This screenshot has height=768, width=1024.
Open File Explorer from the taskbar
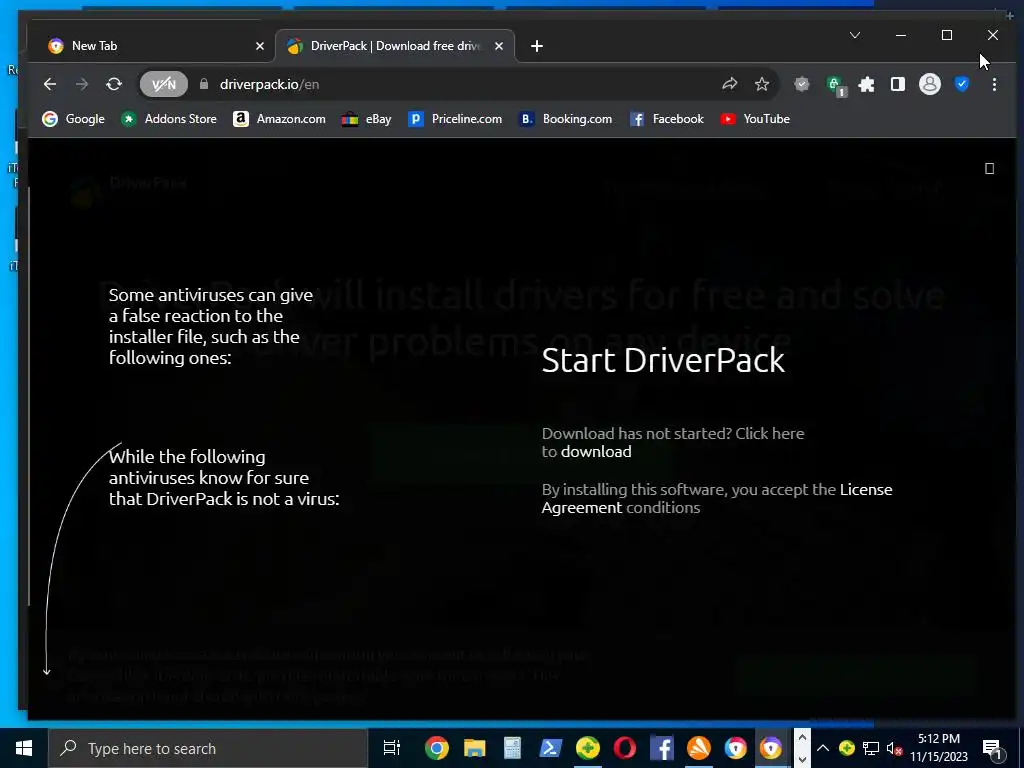[475, 748]
